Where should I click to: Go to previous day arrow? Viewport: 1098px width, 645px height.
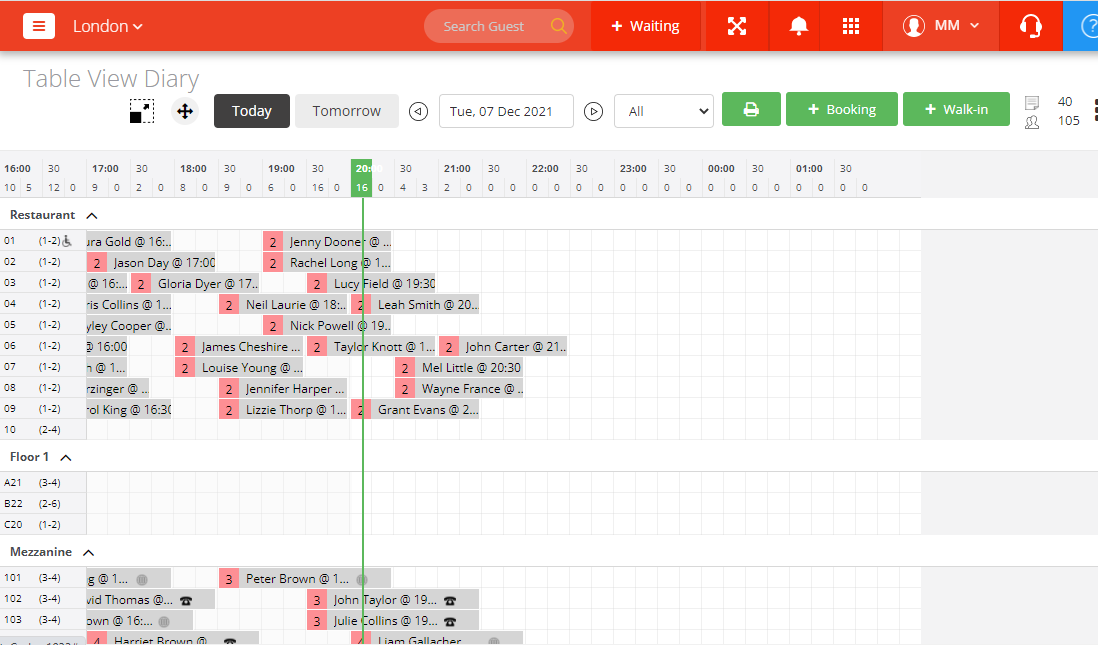(419, 111)
